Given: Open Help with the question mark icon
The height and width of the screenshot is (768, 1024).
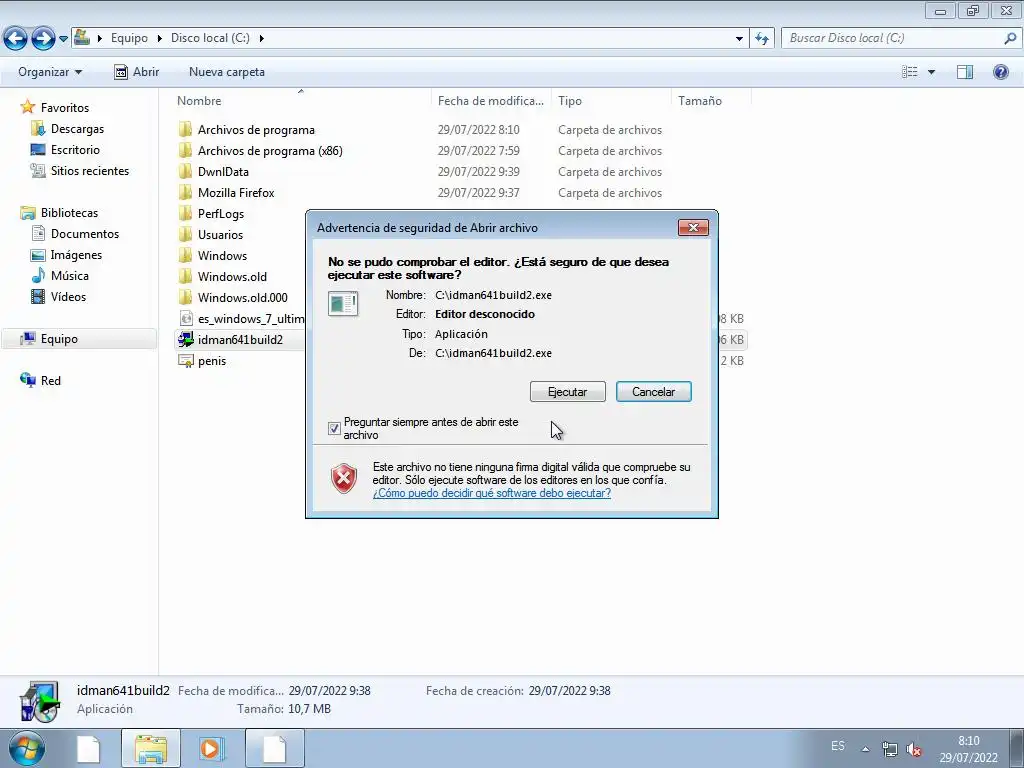Looking at the screenshot, I should pyautogui.click(x=1000, y=72).
